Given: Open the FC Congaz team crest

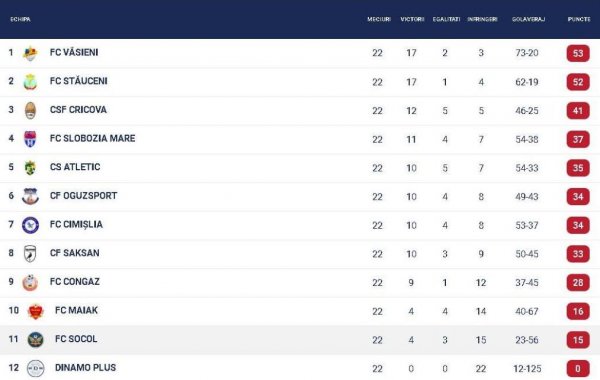Looking at the screenshot, I should click(x=30, y=282).
